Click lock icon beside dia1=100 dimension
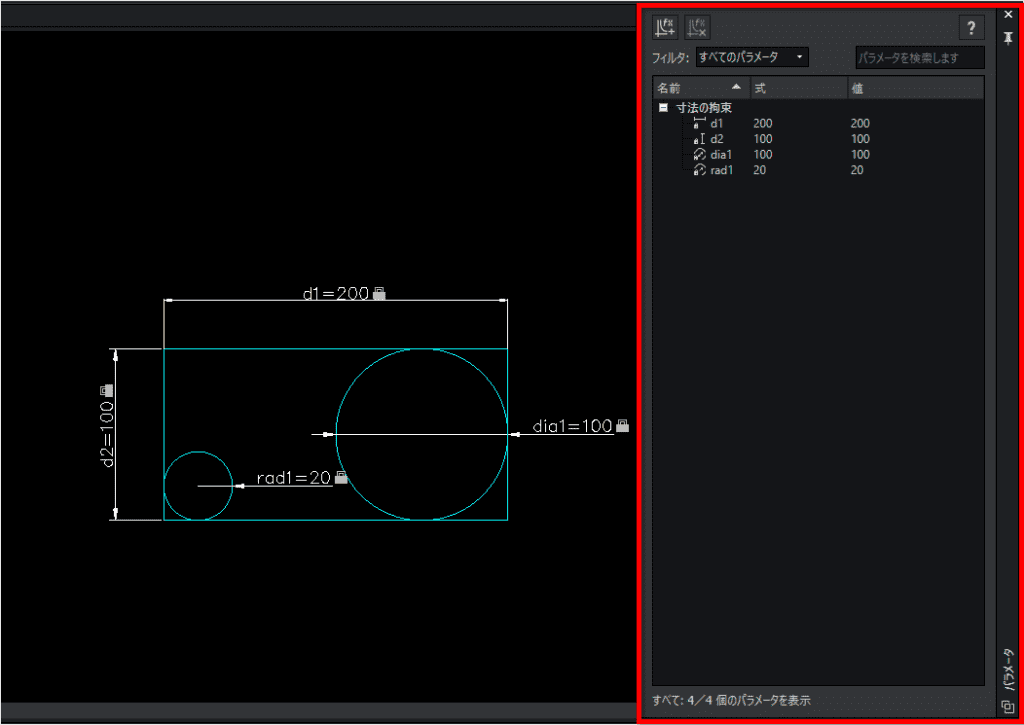Viewport: 1024px width, 725px height. (x=622, y=426)
